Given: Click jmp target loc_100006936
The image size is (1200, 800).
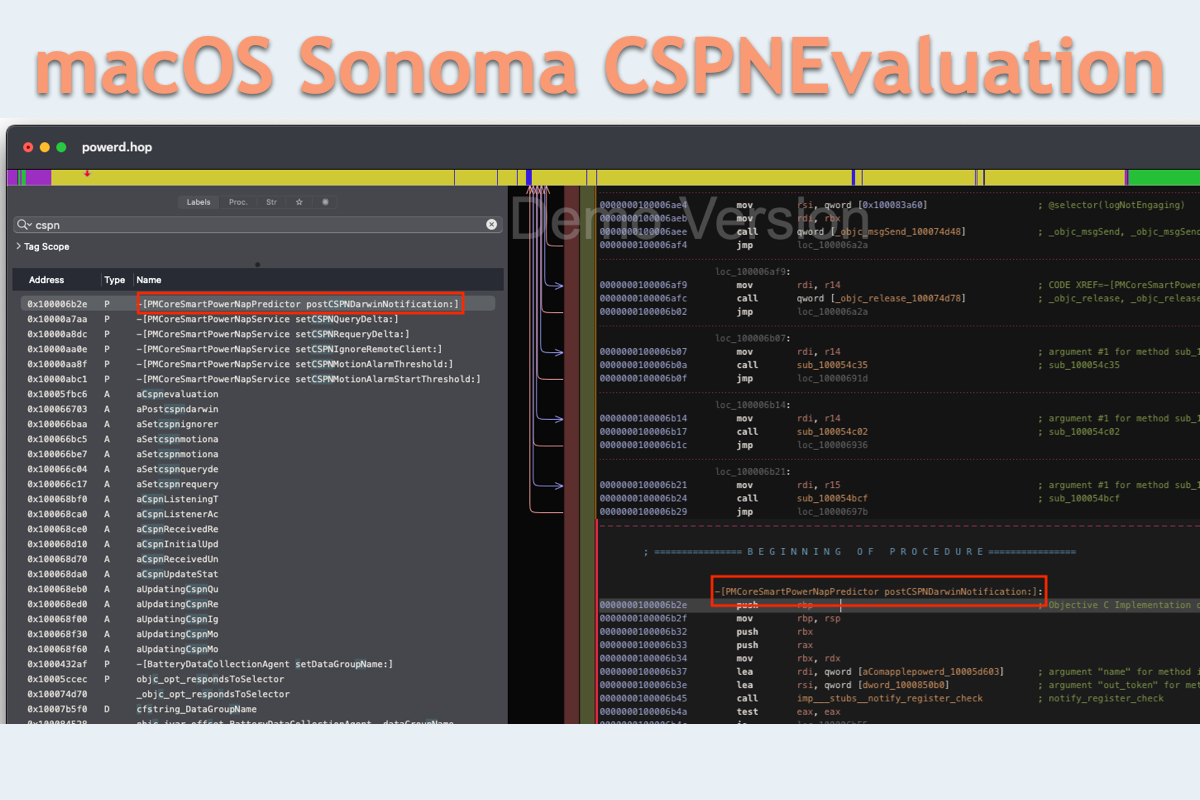Looking at the screenshot, I should [x=833, y=445].
